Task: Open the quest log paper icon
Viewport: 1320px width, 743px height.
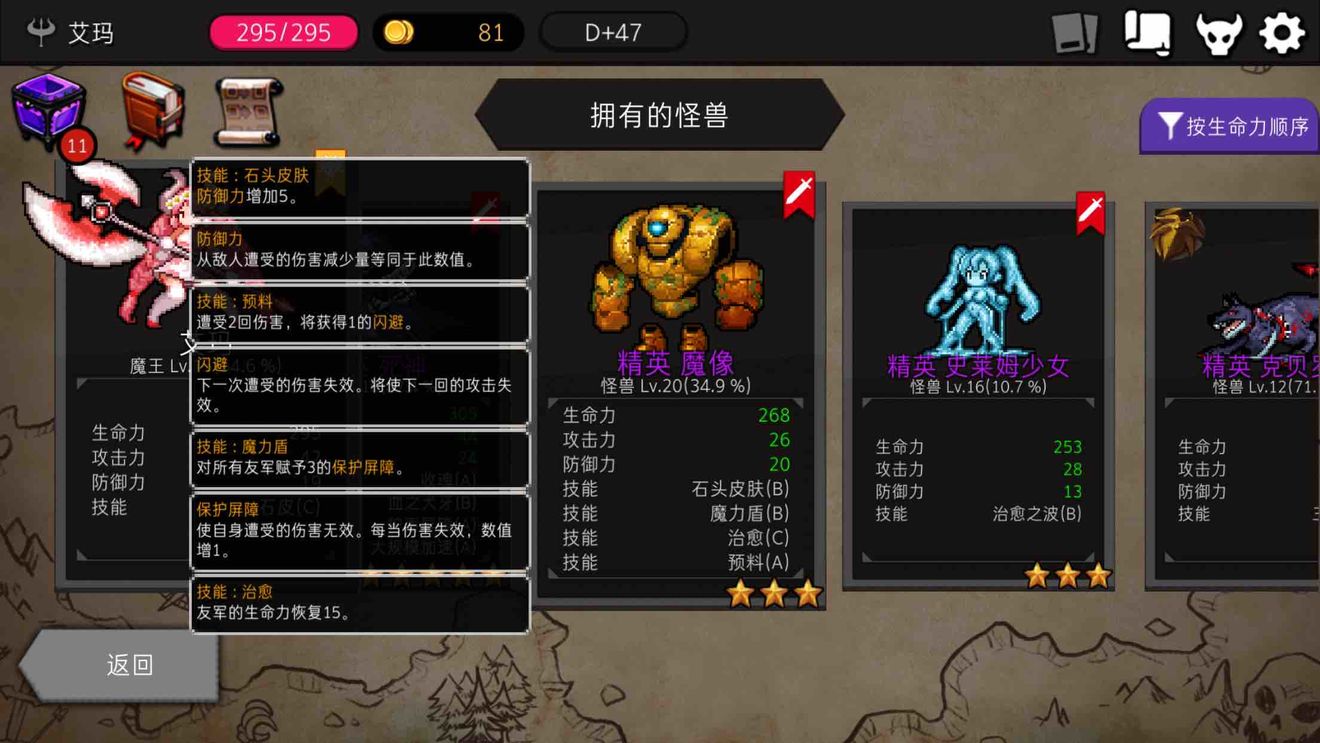Action: (1147, 33)
